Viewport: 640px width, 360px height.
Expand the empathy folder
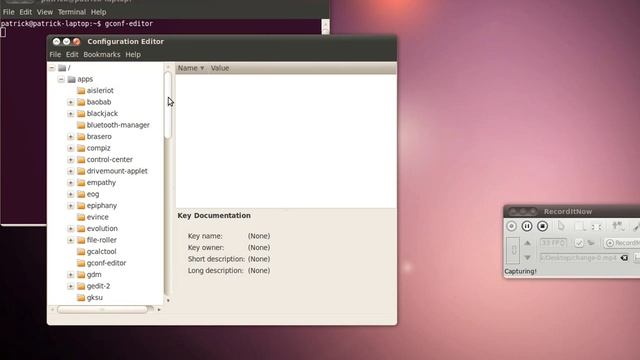pos(71,182)
